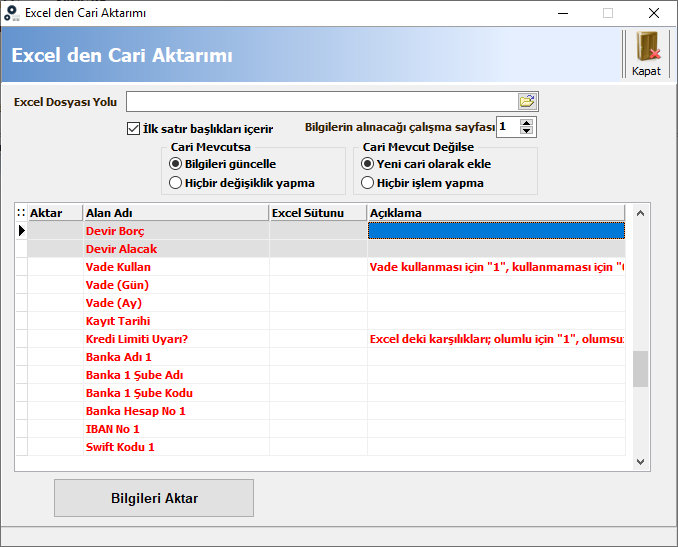Minimize the Excel den Cari Aktarımı window
The height and width of the screenshot is (547, 678).
[563, 13]
